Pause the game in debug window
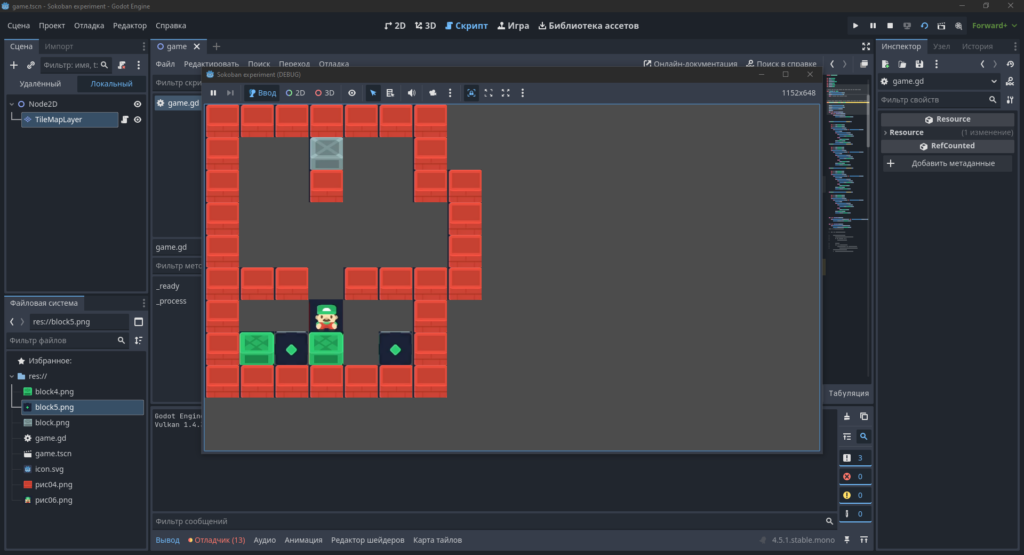The height and width of the screenshot is (555, 1024). point(213,93)
